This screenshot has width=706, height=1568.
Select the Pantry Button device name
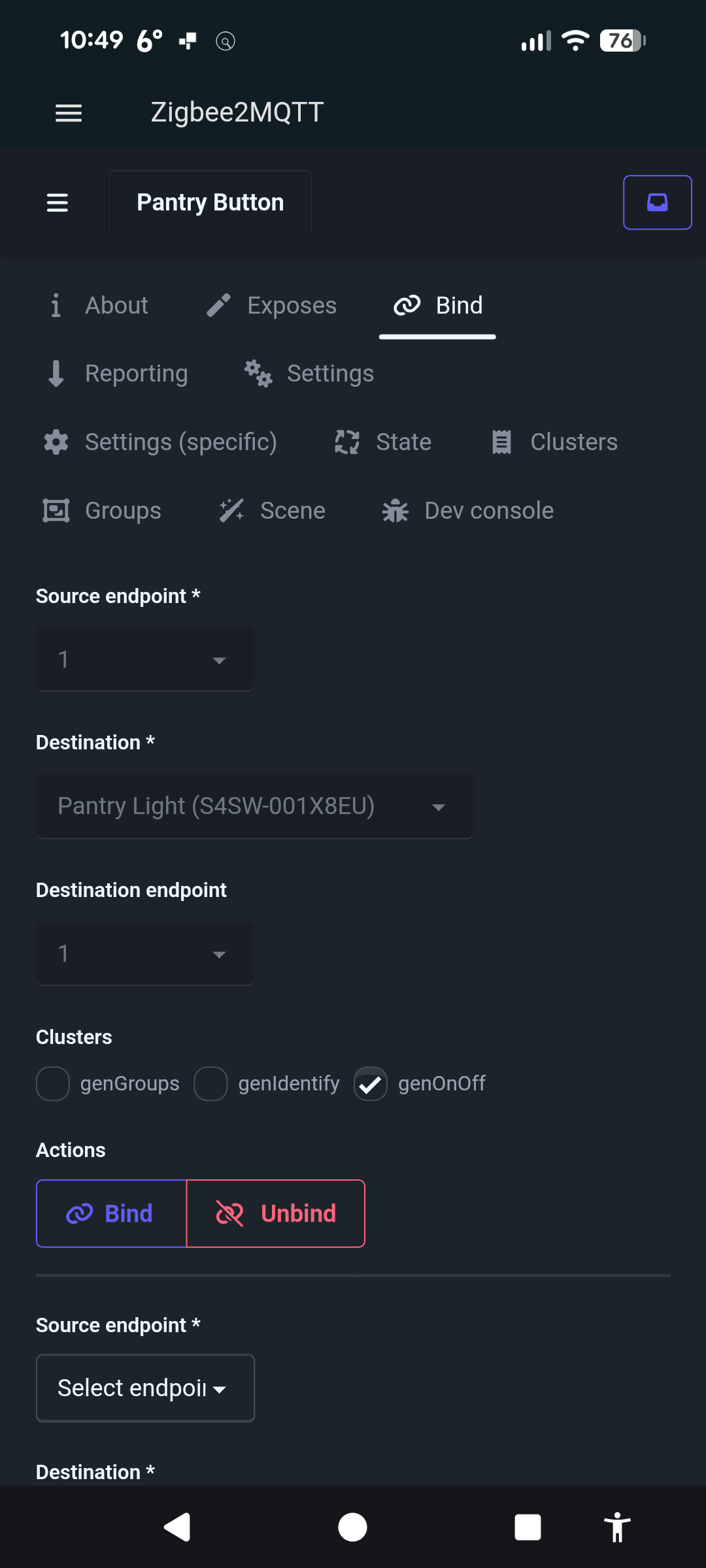click(210, 203)
